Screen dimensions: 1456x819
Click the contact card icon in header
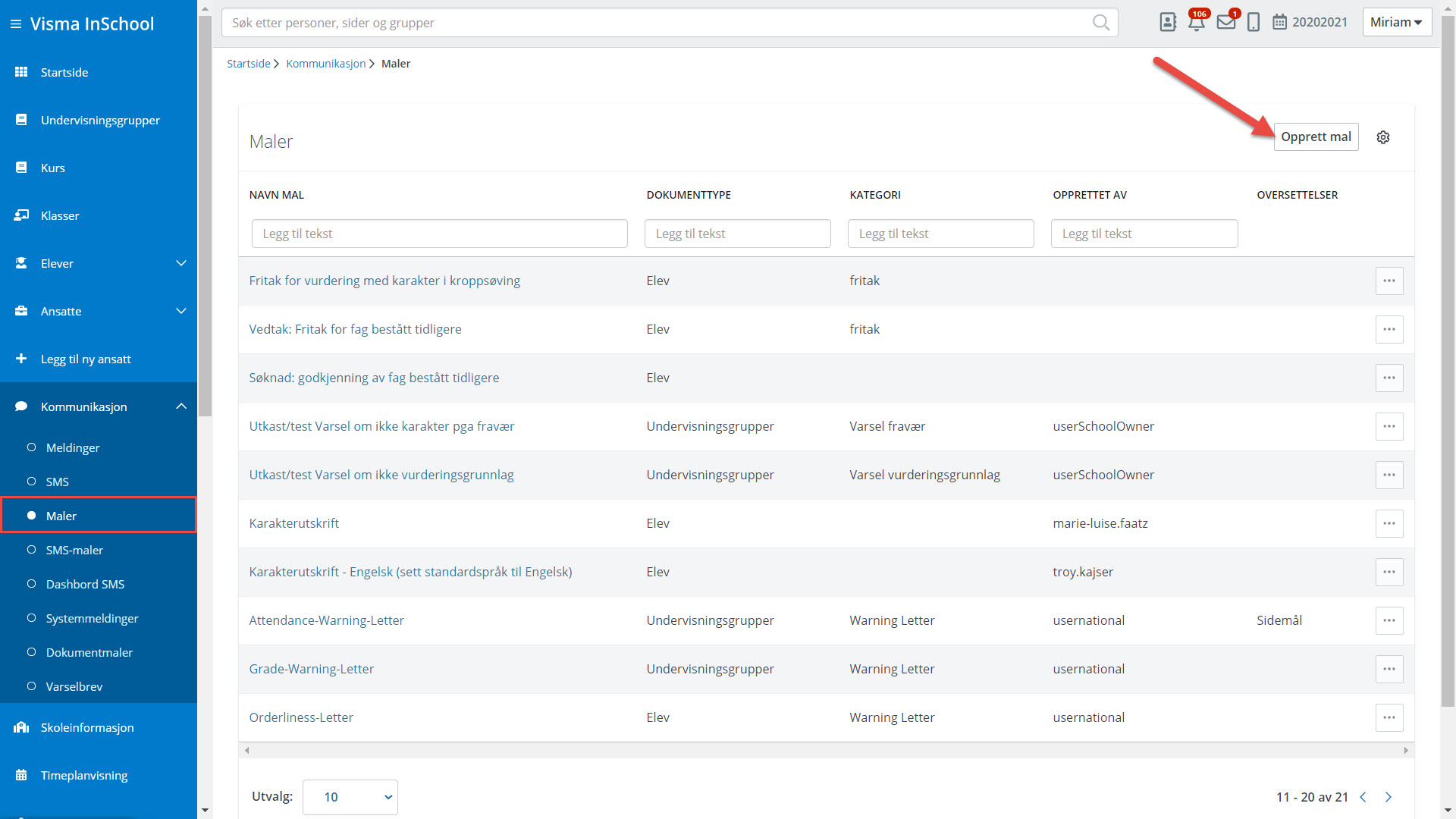coord(1168,23)
